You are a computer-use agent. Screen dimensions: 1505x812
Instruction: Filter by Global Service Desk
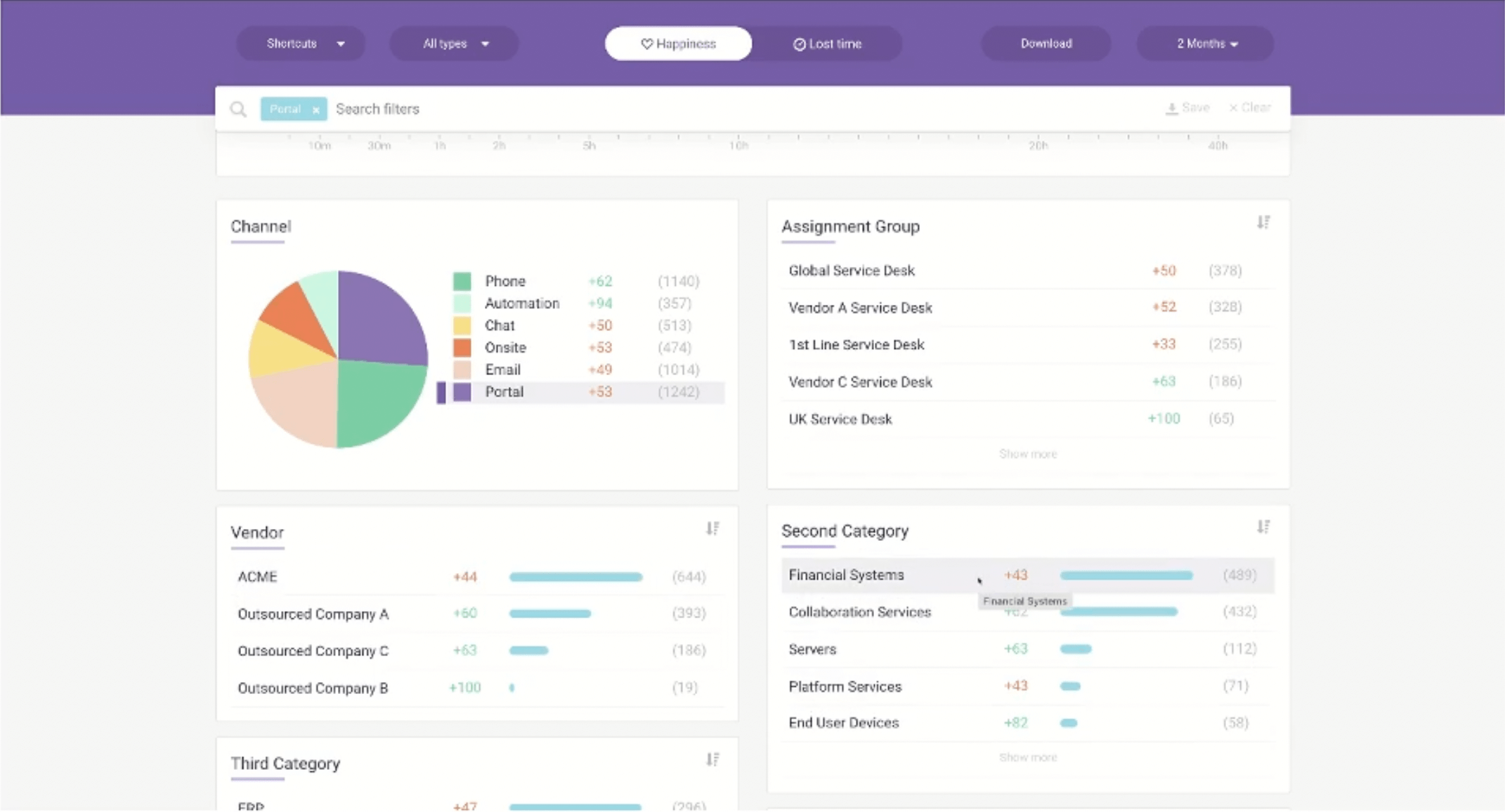click(x=1028, y=270)
